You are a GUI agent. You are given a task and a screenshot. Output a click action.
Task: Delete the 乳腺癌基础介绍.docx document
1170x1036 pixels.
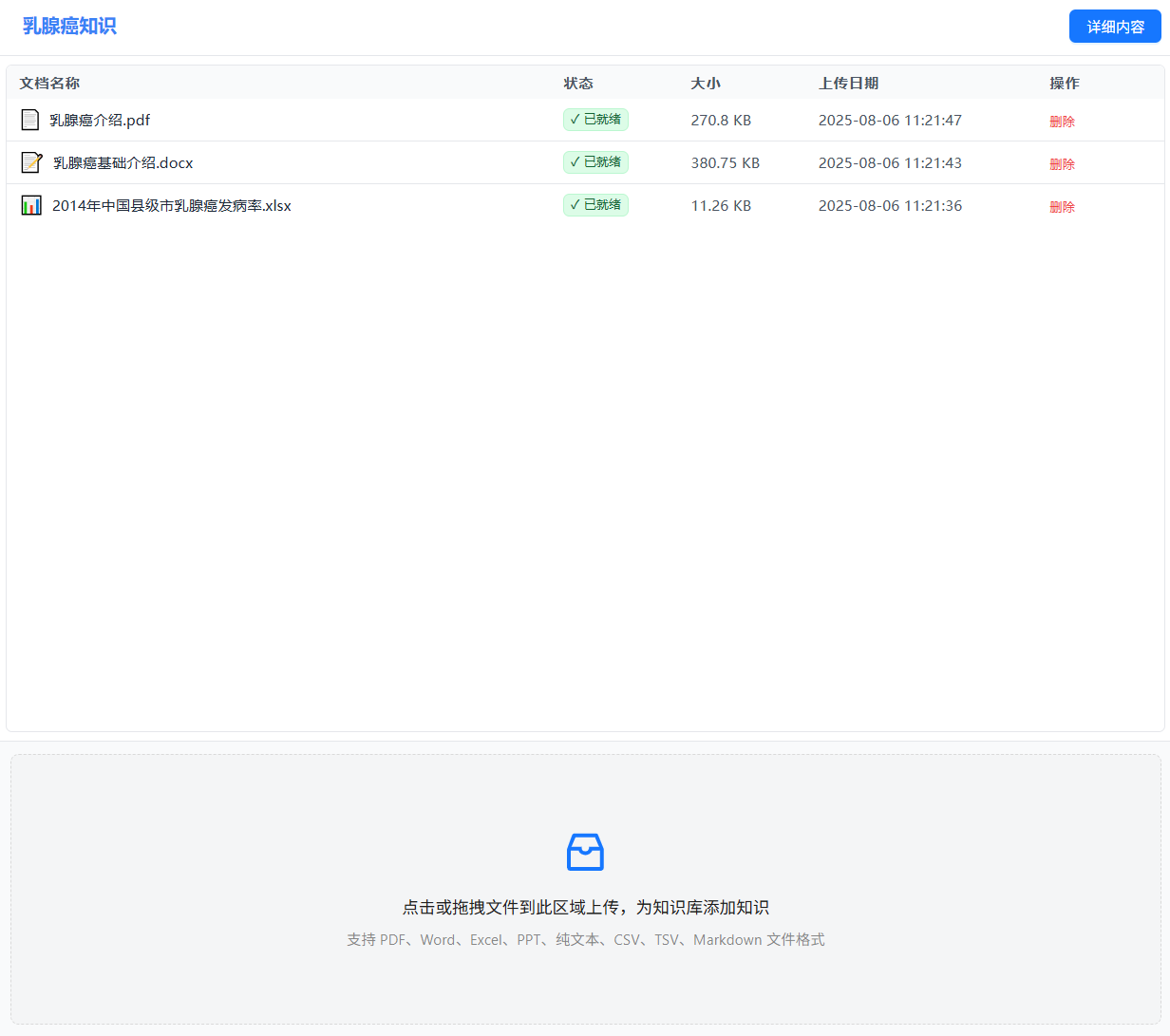coord(1062,164)
